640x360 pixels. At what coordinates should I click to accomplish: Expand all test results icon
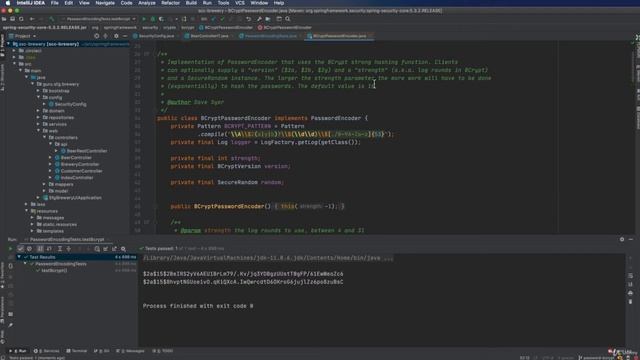tap(60, 249)
